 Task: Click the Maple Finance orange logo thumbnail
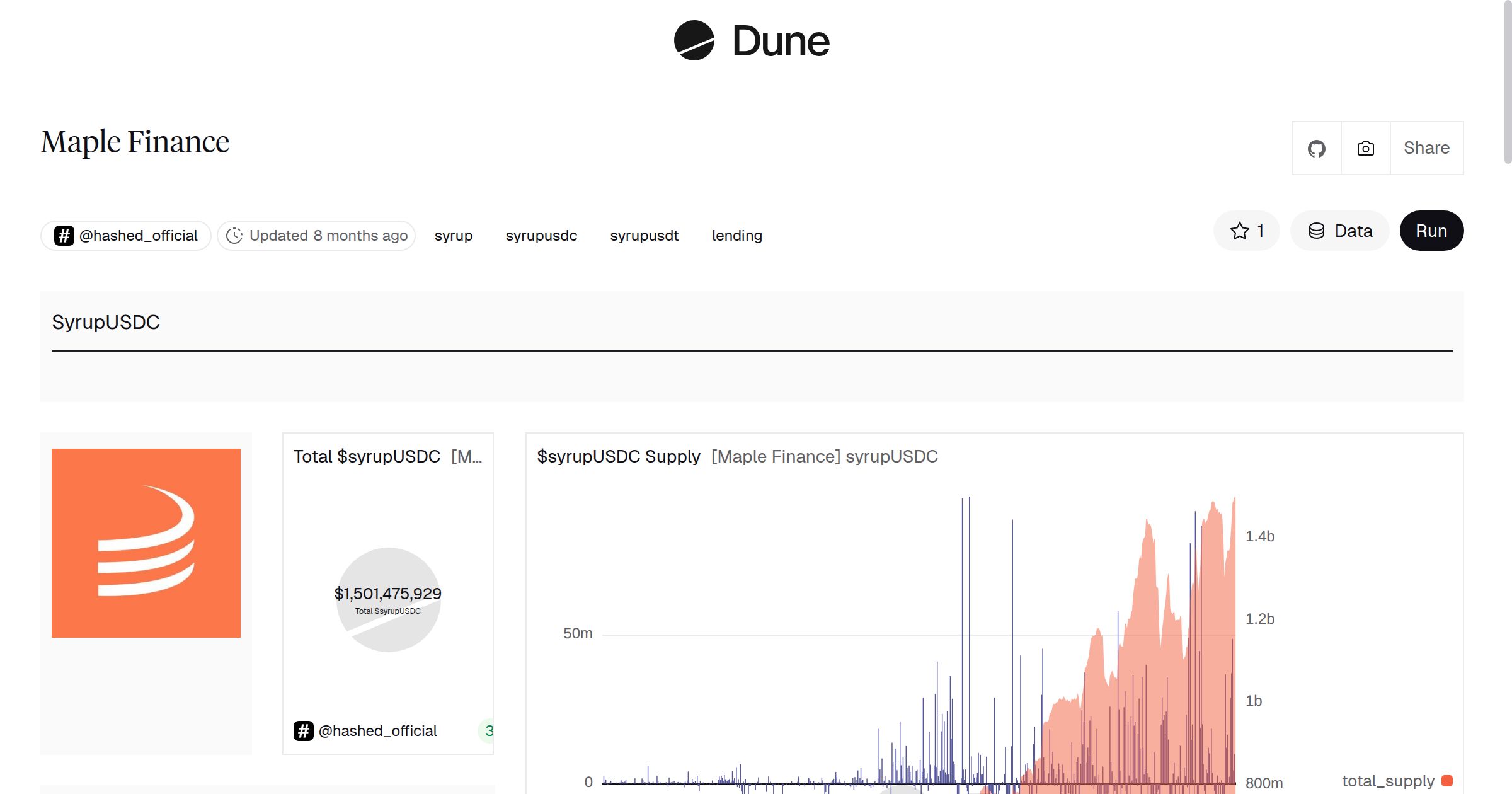pyautogui.click(x=146, y=542)
